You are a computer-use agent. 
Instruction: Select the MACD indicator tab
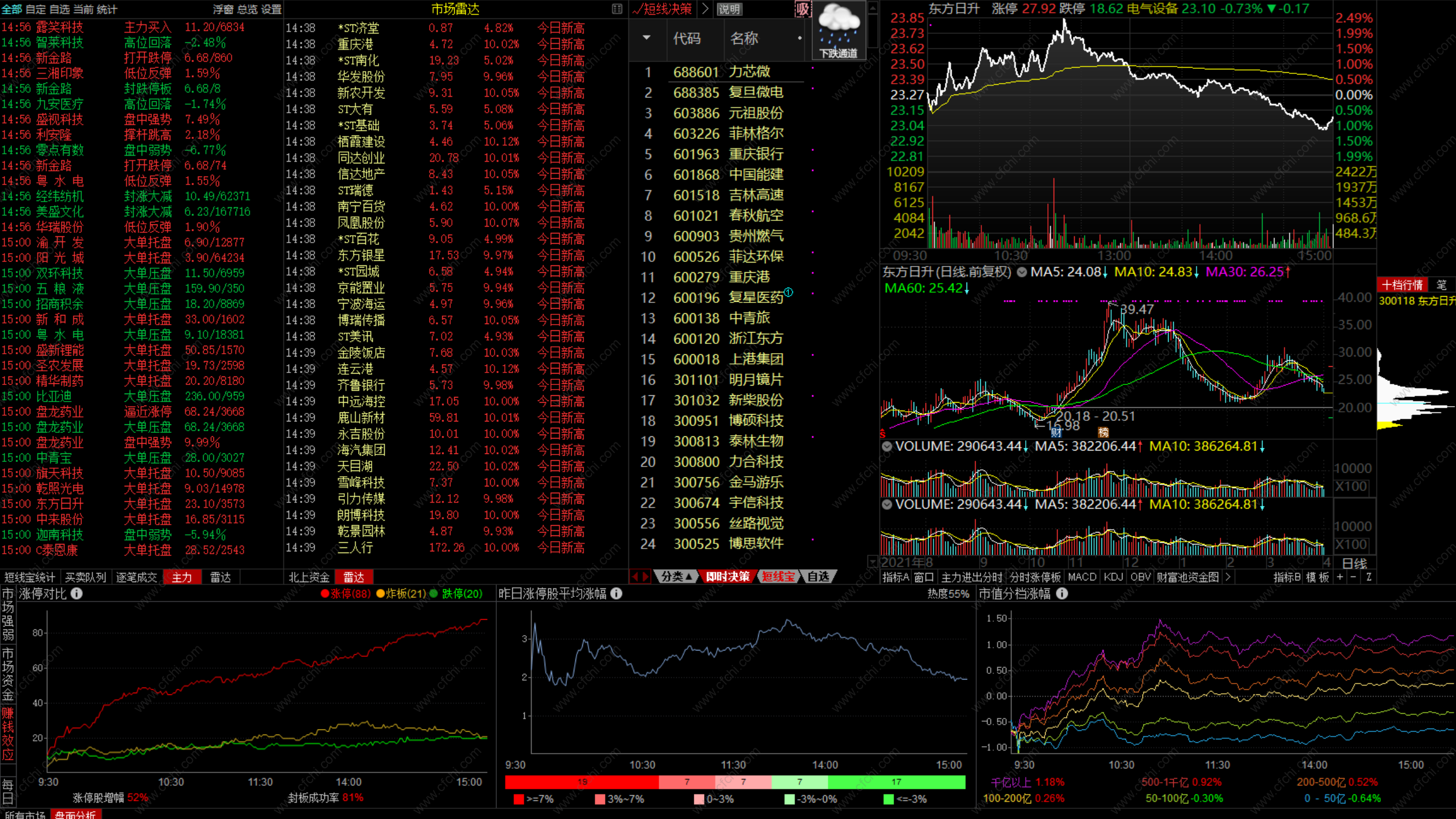click(x=1081, y=577)
